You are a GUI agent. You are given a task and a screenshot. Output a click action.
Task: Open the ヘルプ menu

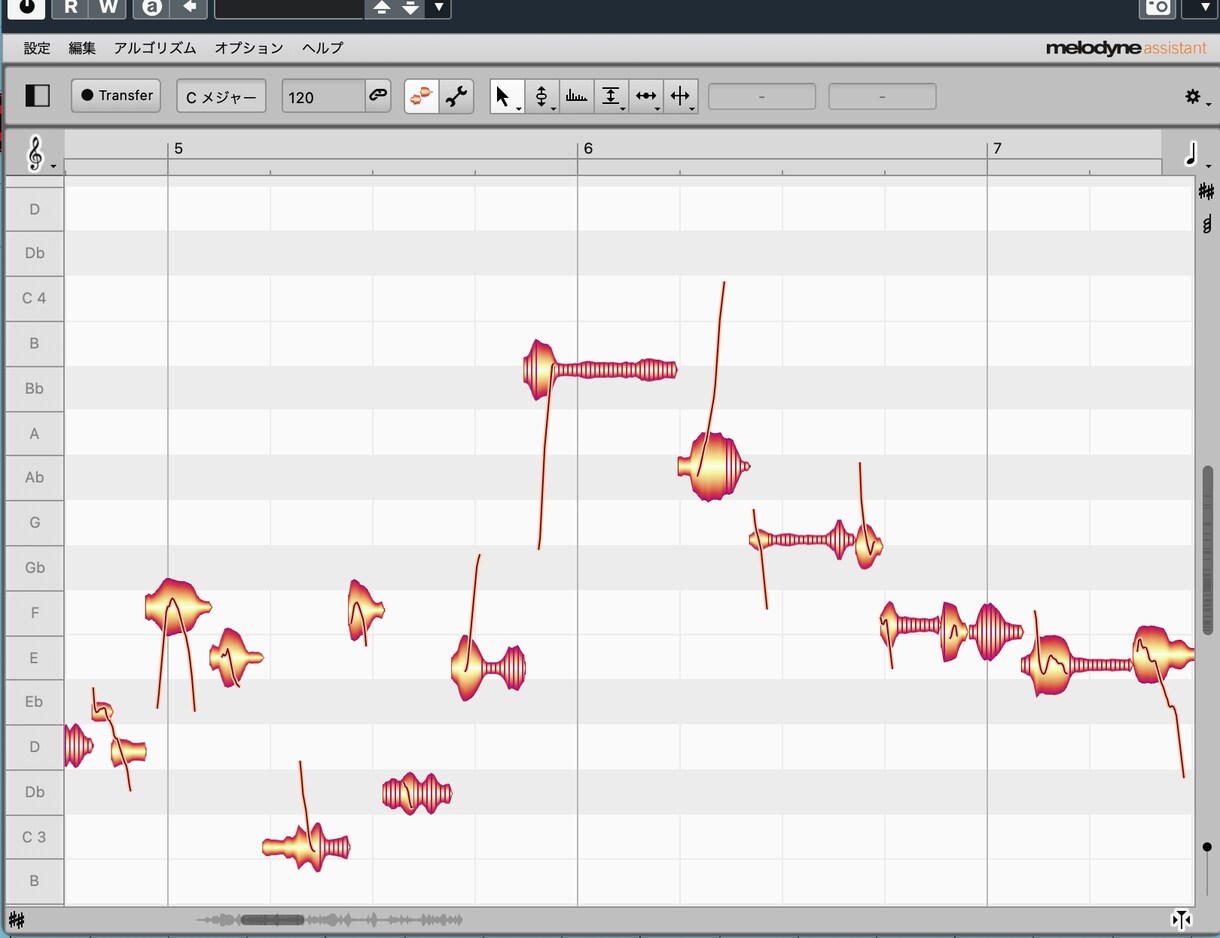[x=322, y=48]
